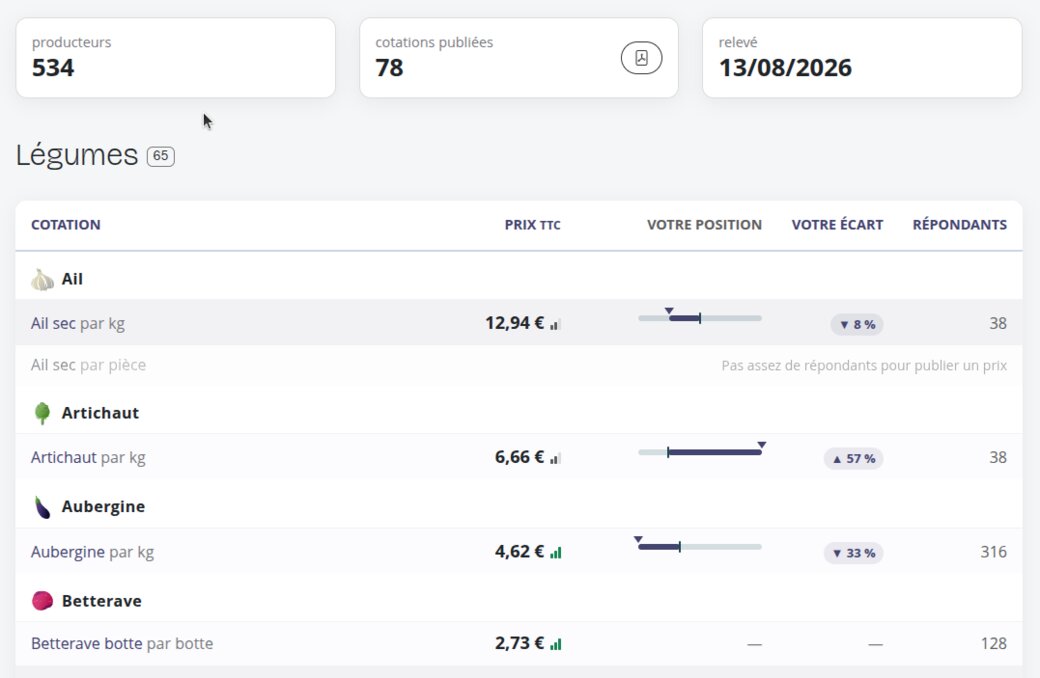Screen dimensions: 1040x678
Task: Click the PDF export icon in cotations publiées
Action: (641, 58)
